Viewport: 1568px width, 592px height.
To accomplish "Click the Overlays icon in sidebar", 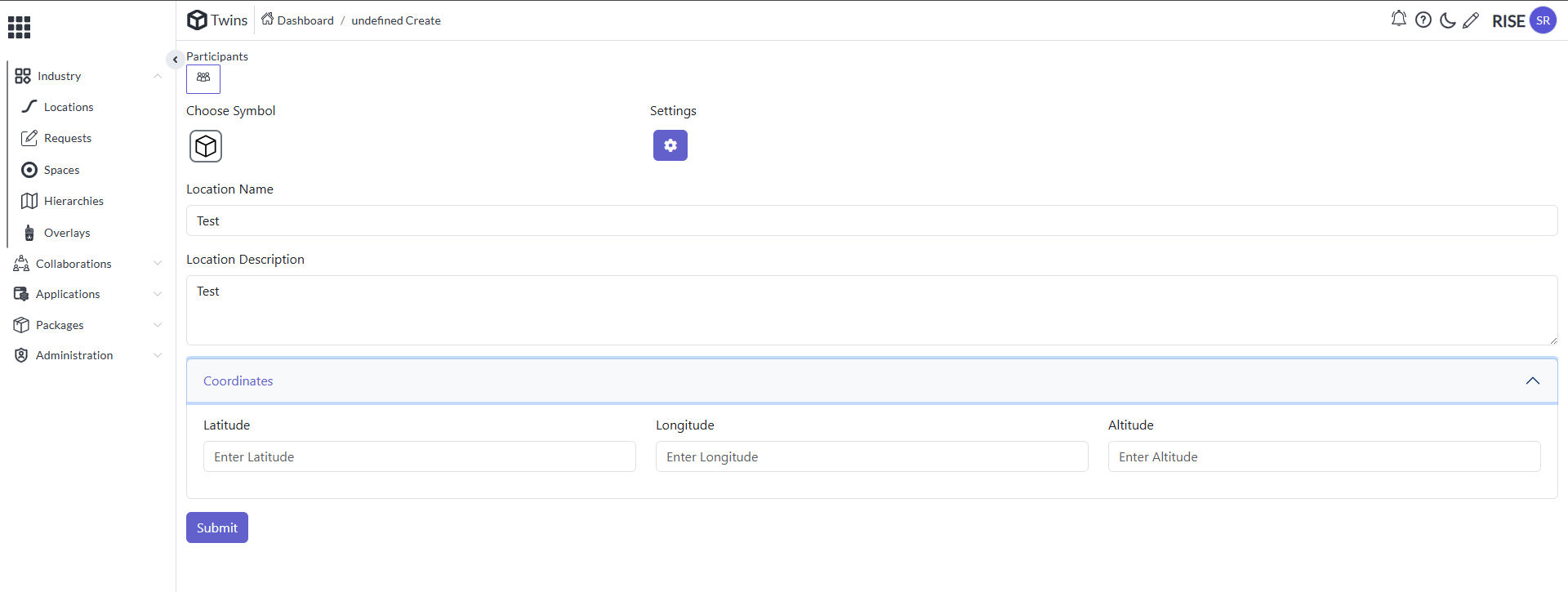I will coord(29,233).
